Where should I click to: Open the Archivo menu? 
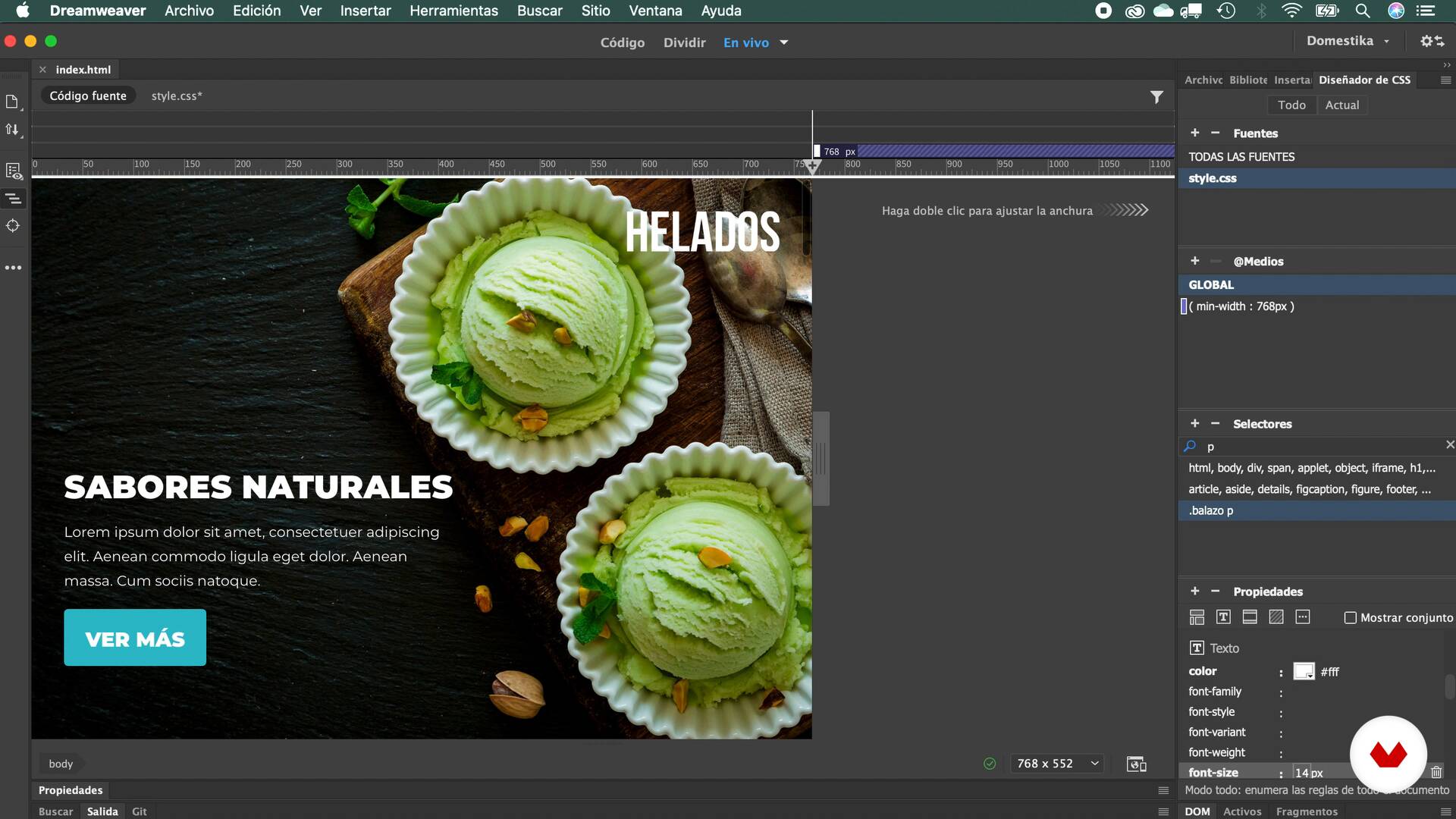pos(189,11)
